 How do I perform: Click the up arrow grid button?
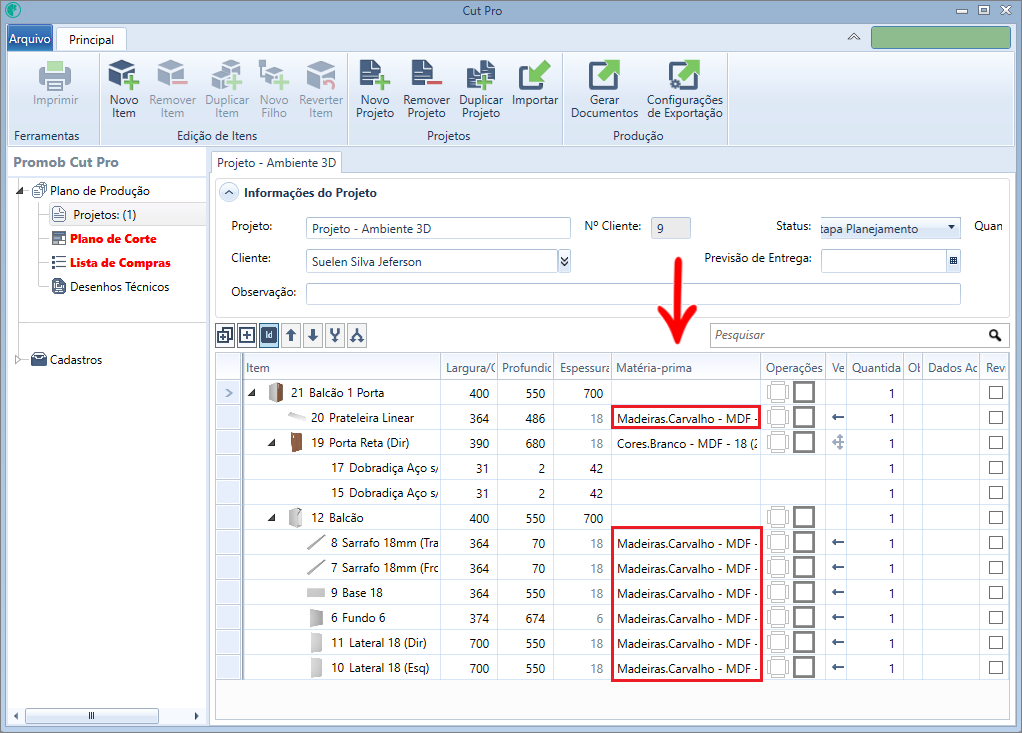[x=291, y=336]
